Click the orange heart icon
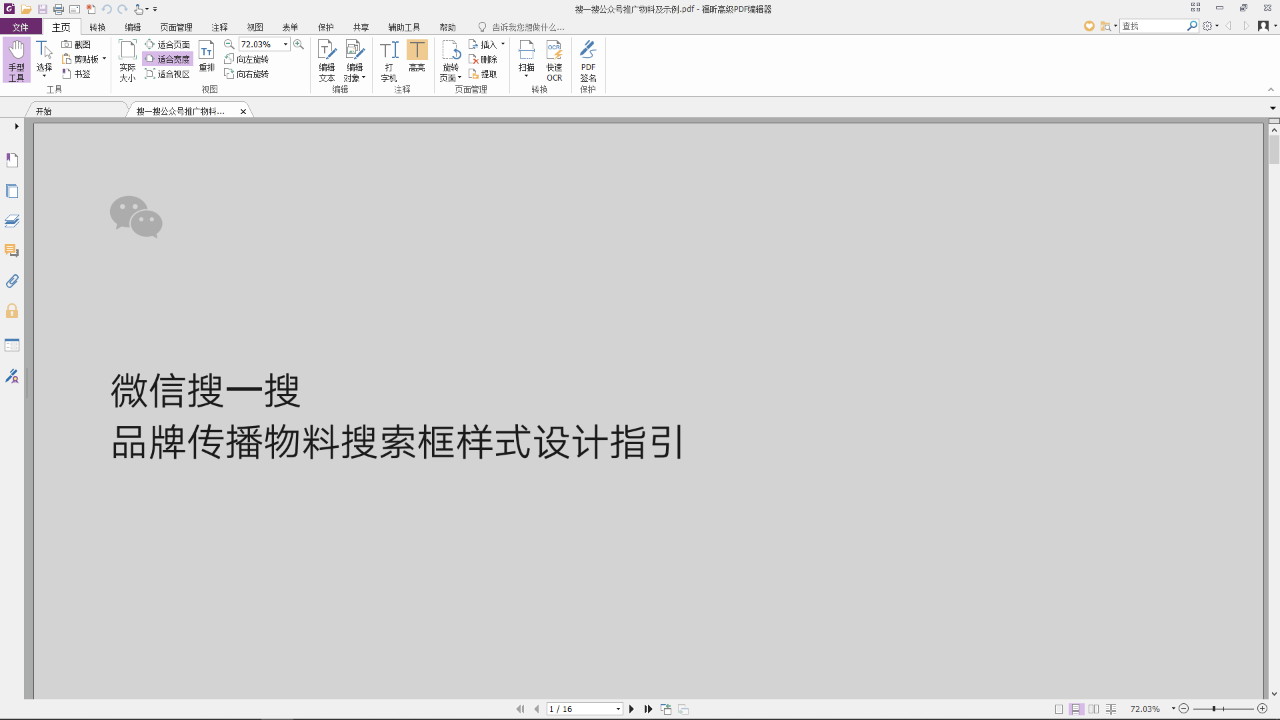1280x720 pixels. [x=1090, y=26]
